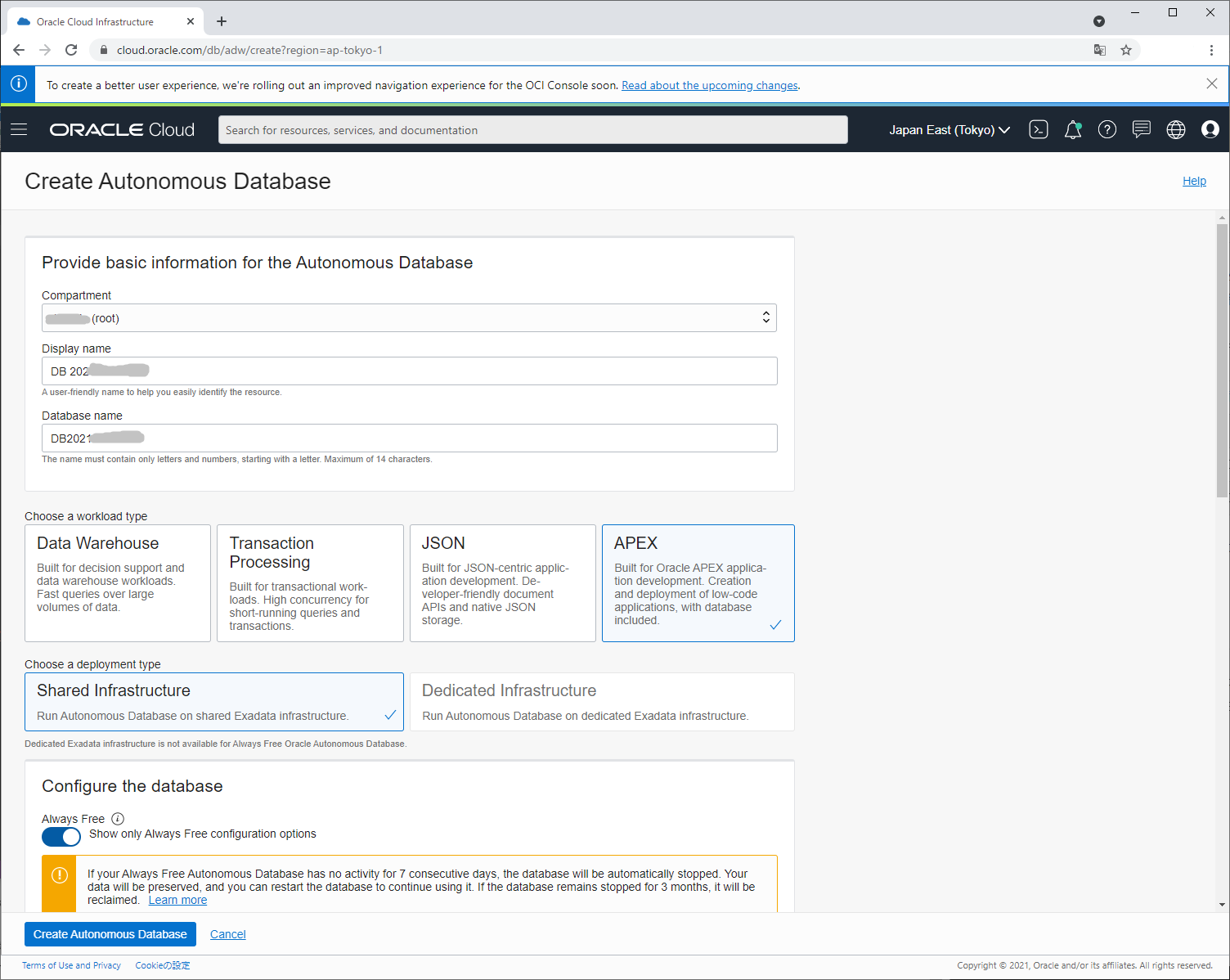Bookmark this page with the star icon
1230x980 pixels.
pos(1126,50)
